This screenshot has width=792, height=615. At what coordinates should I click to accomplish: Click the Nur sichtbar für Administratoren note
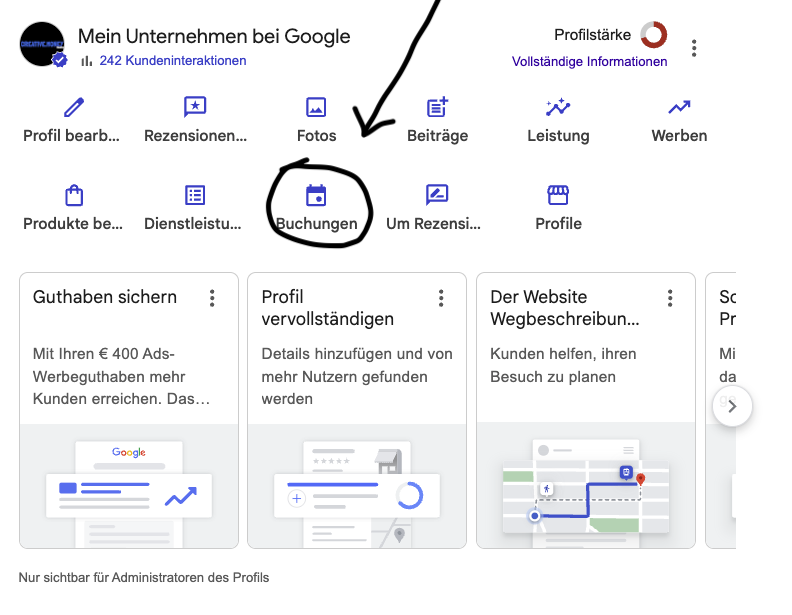(x=144, y=578)
